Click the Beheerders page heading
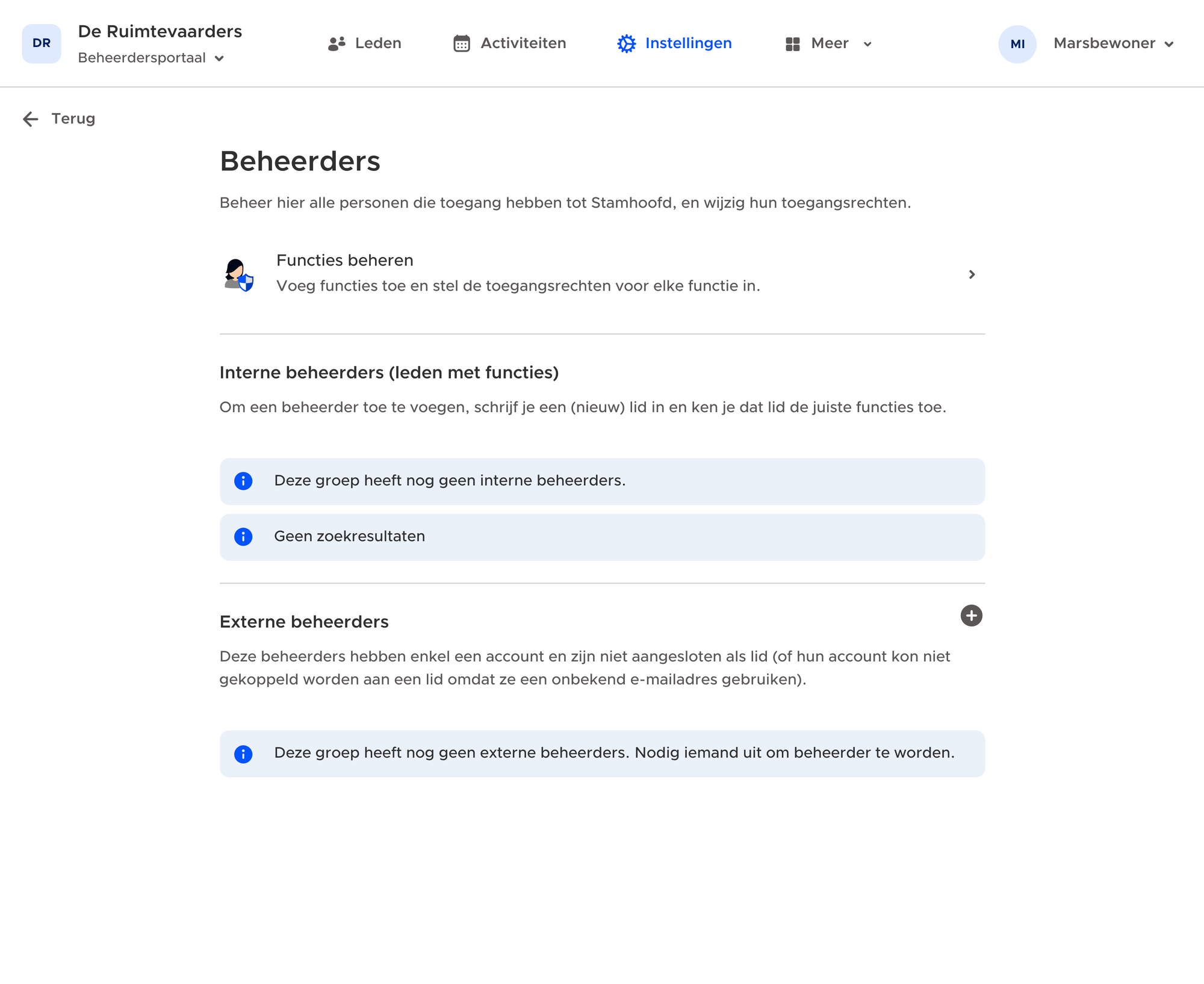 pyautogui.click(x=300, y=161)
